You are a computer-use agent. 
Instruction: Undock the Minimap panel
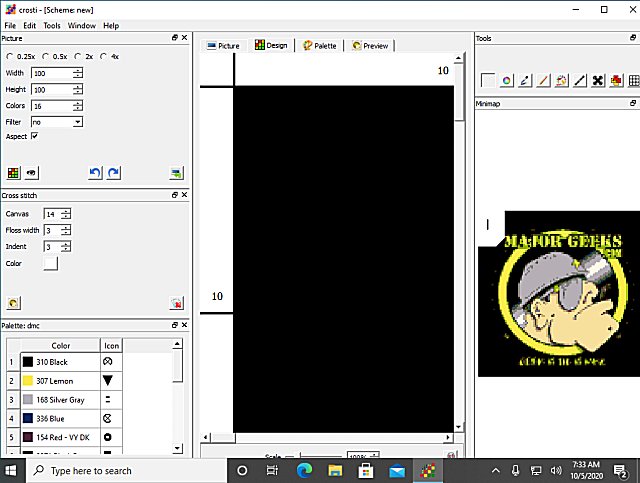pyautogui.click(x=633, y=103)
